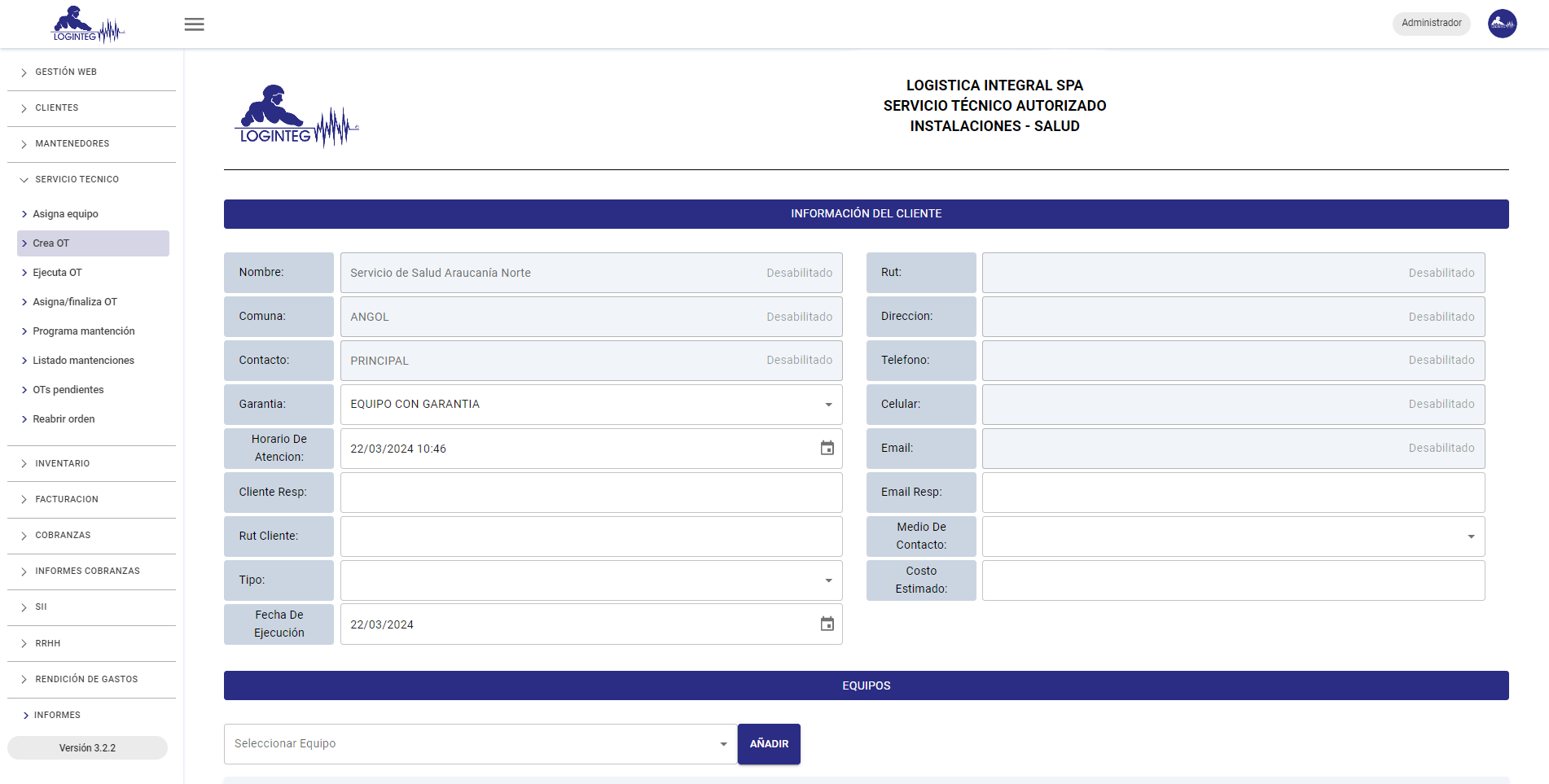Expand the Gestión Web menu section
This screenshot has height=784, width=1549.
(x=66, y=72)
